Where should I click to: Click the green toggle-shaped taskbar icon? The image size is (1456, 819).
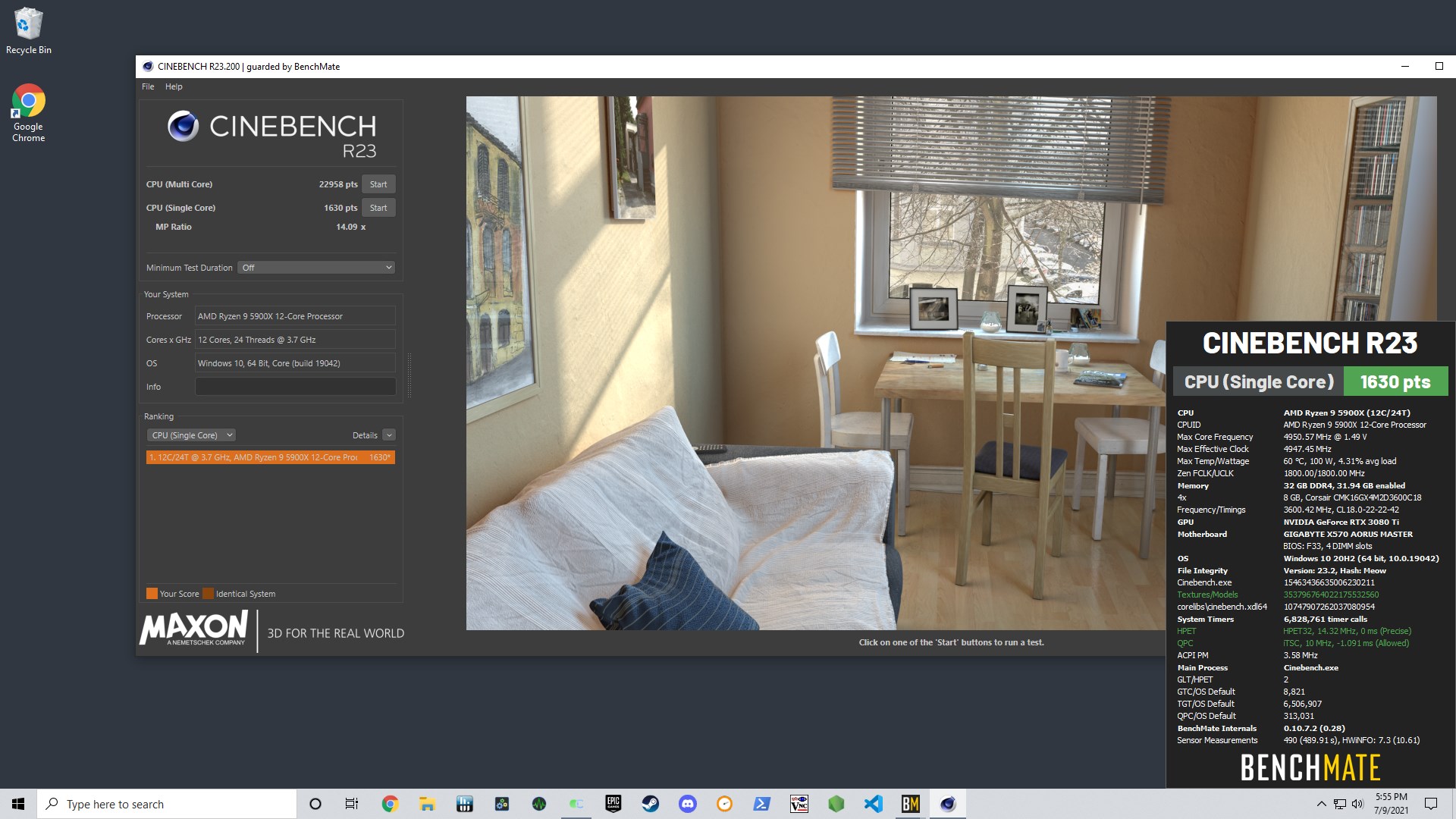click(x=576, y=804)
